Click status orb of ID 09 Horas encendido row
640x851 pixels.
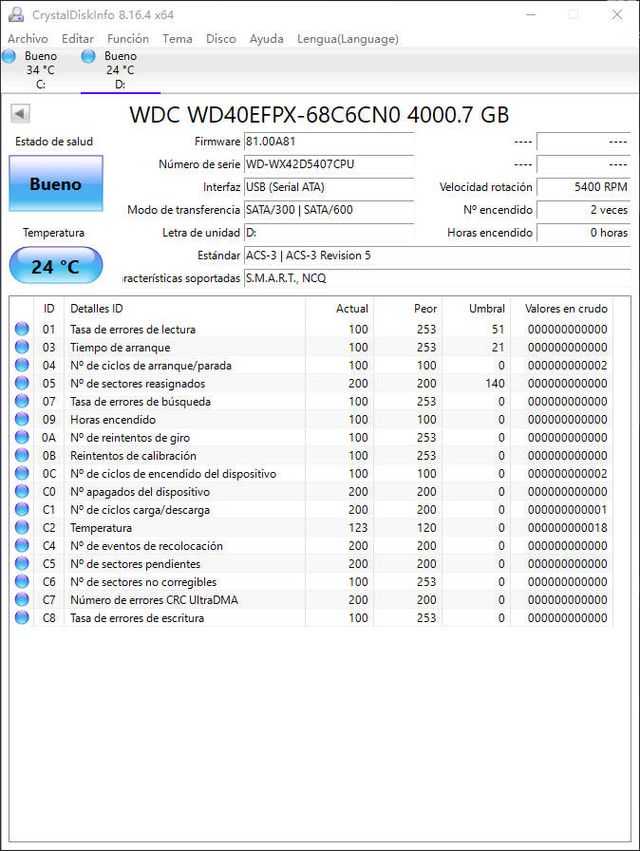coord(22,419)
